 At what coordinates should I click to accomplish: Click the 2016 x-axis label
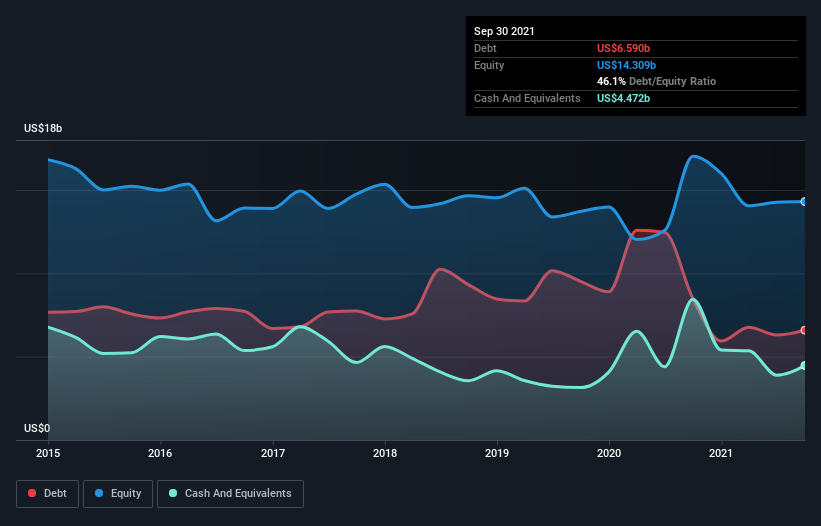click(160, 453)
